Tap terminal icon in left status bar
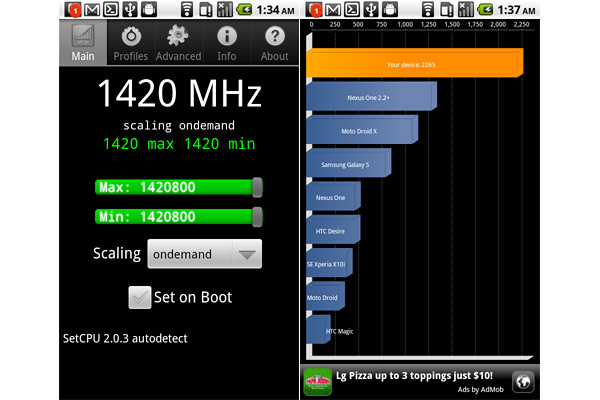 [x=111, y=10]
